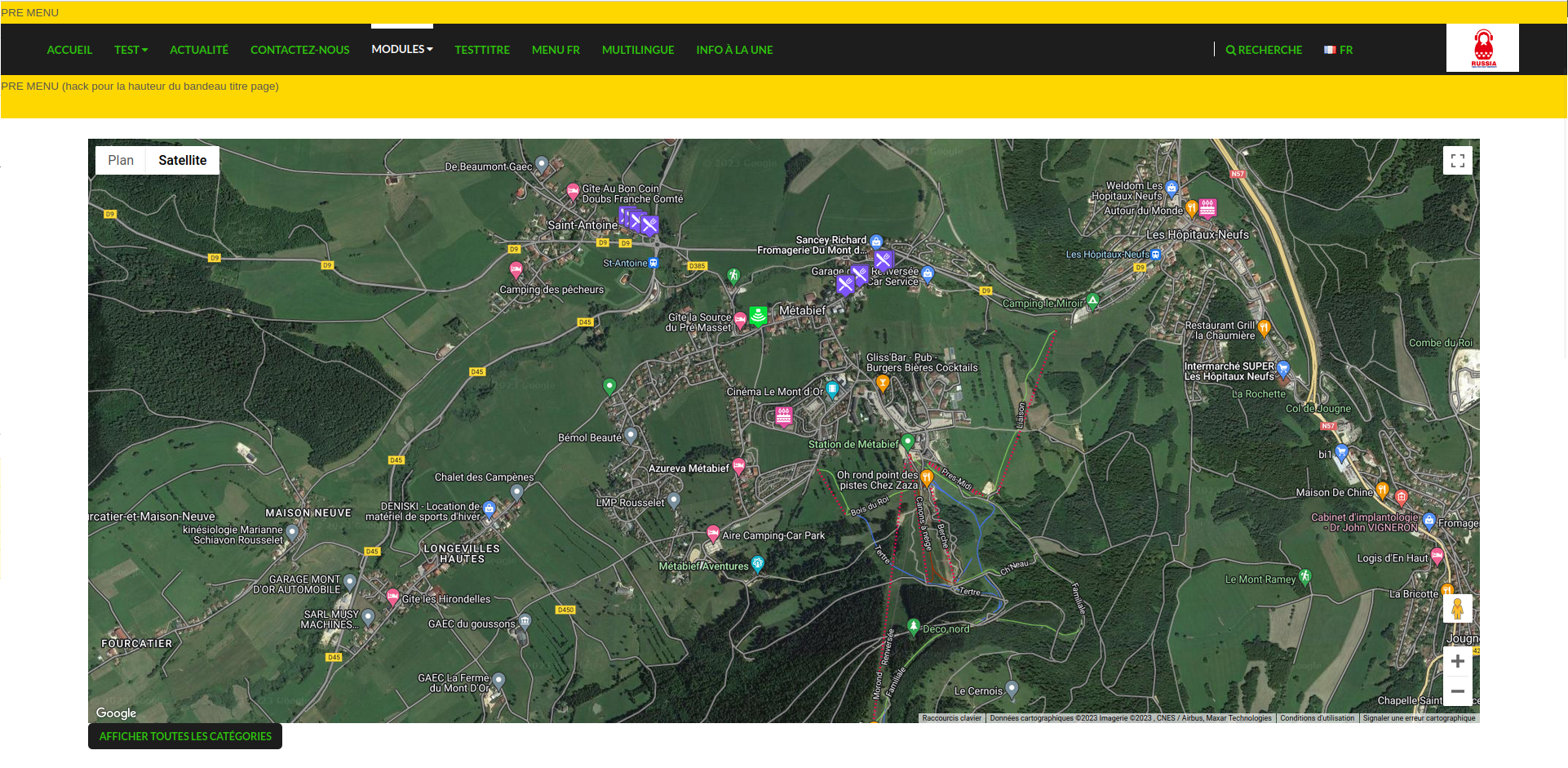The height and width of the screenshot is (768, 1568).
Task: Switch language with the FR flag
Action: [x=1338, y=50]
